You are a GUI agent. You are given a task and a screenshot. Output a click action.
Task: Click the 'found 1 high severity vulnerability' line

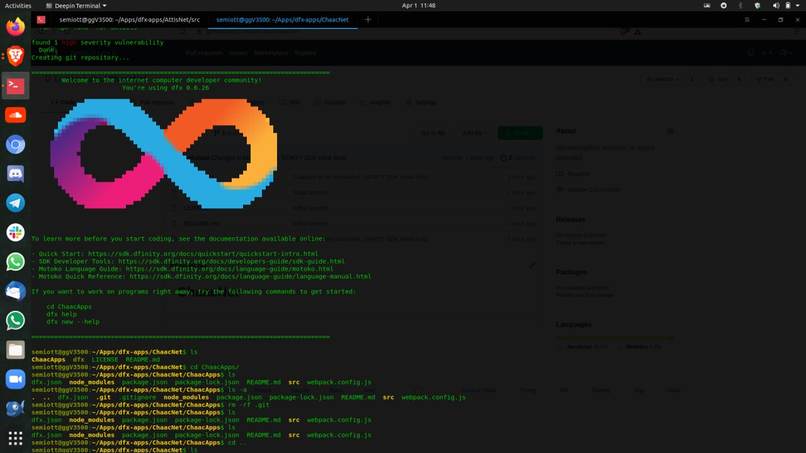[98, 43]
